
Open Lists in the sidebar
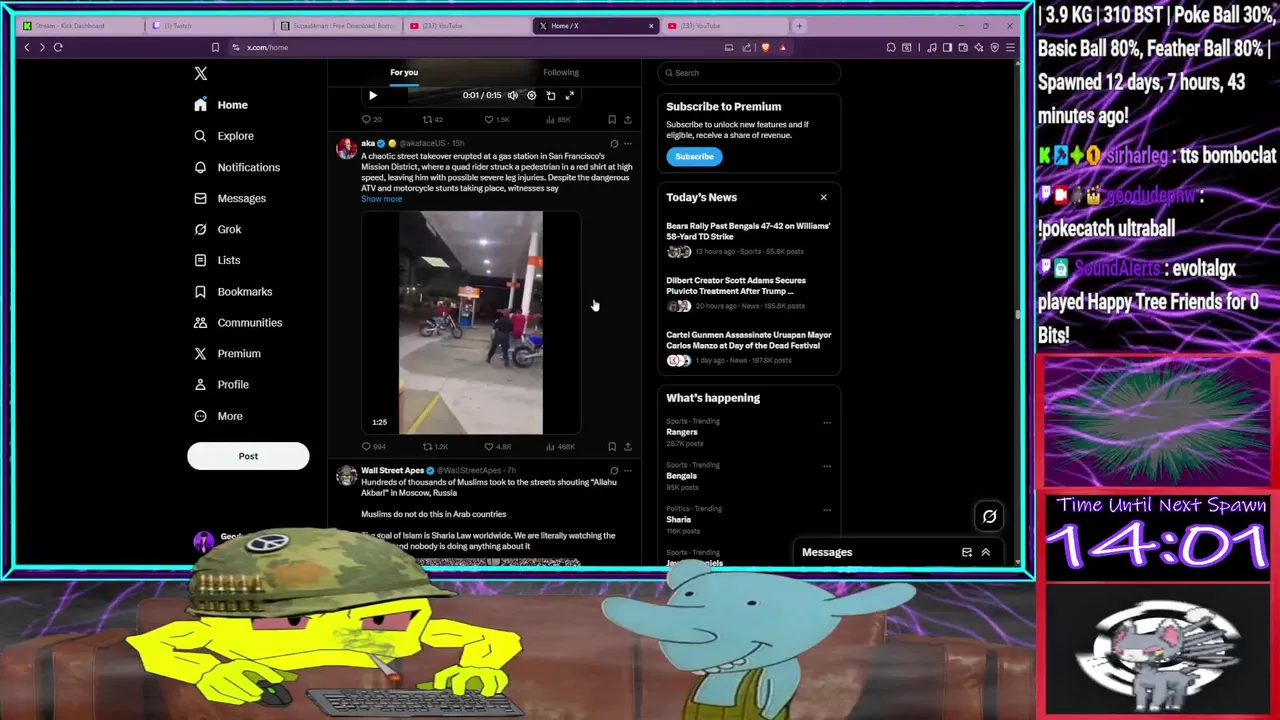pos(217,260)
